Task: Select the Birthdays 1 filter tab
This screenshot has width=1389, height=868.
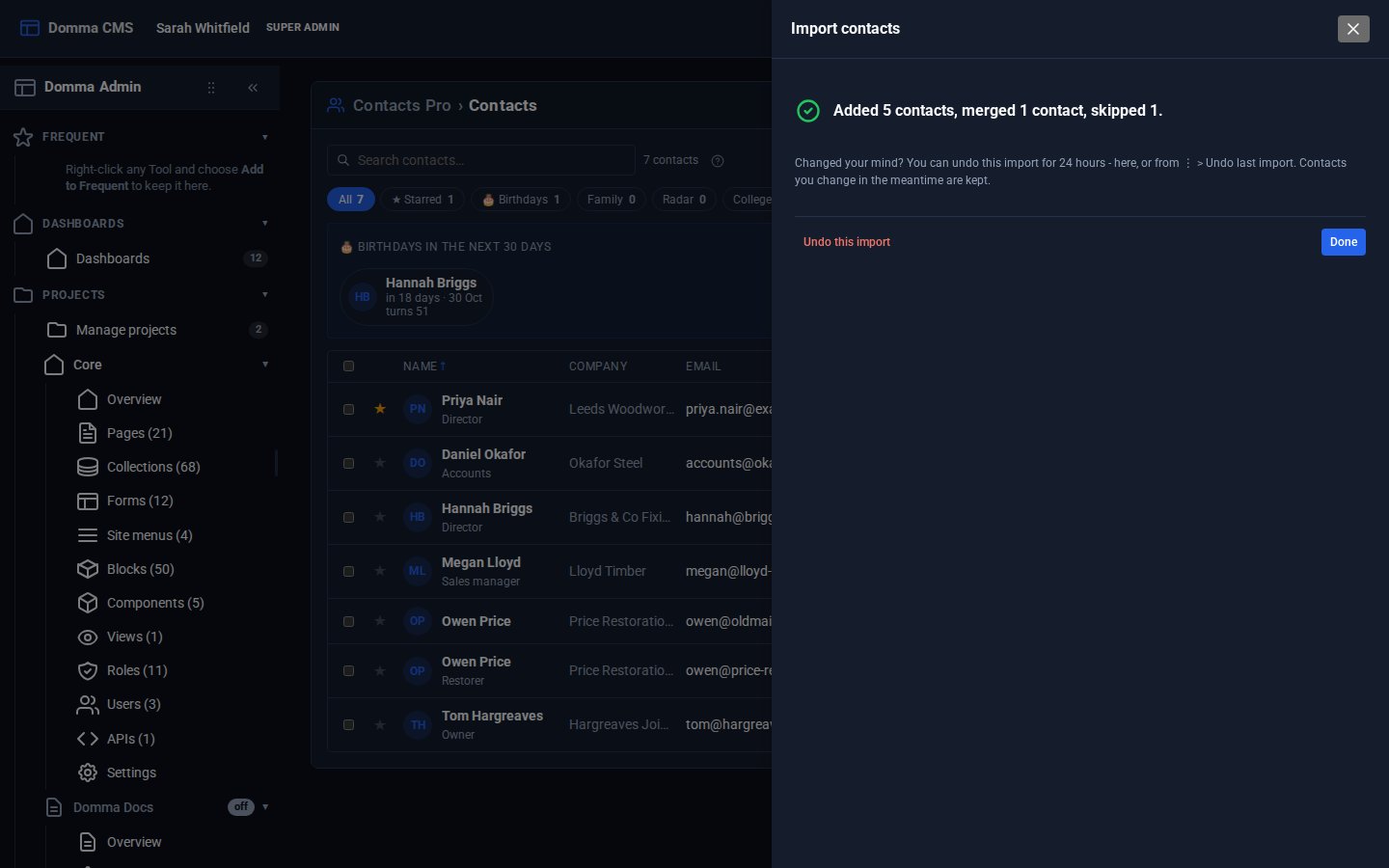Action: (x=521, y=200)
